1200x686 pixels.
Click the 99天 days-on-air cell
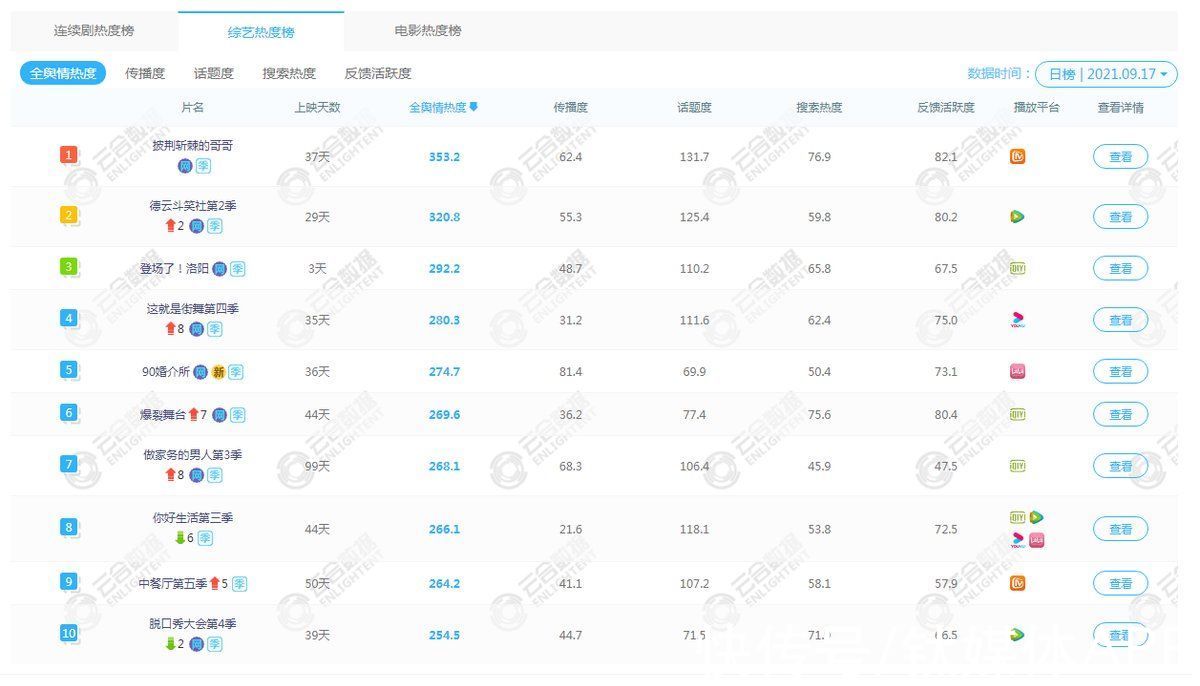(317, 466)
